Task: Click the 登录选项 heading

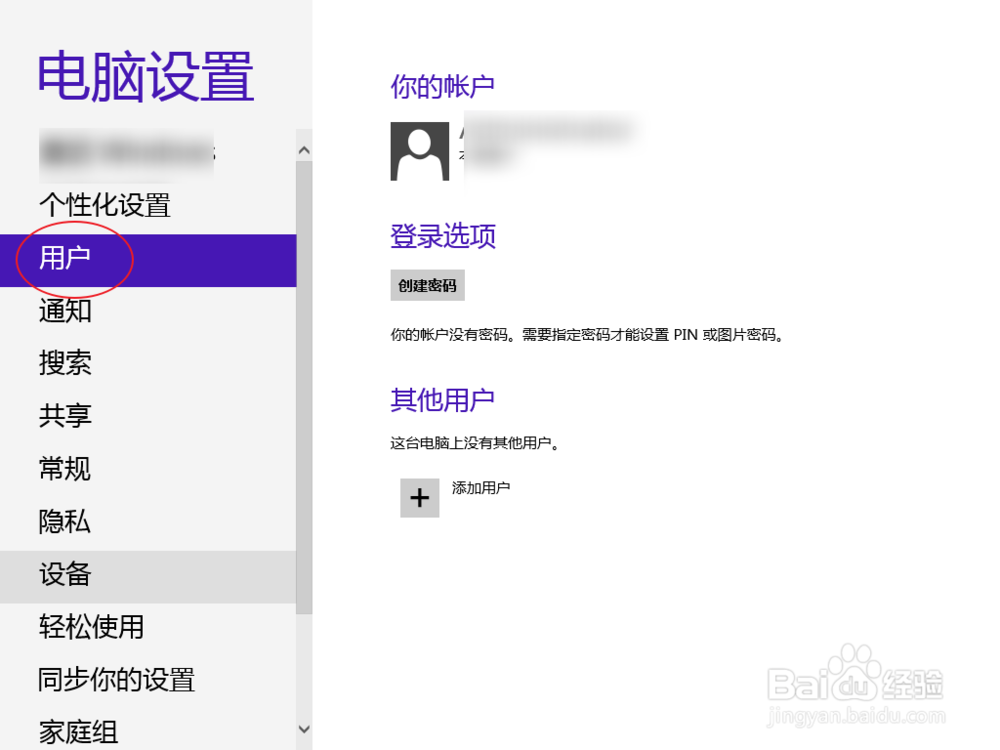Action: click(443, 236)
